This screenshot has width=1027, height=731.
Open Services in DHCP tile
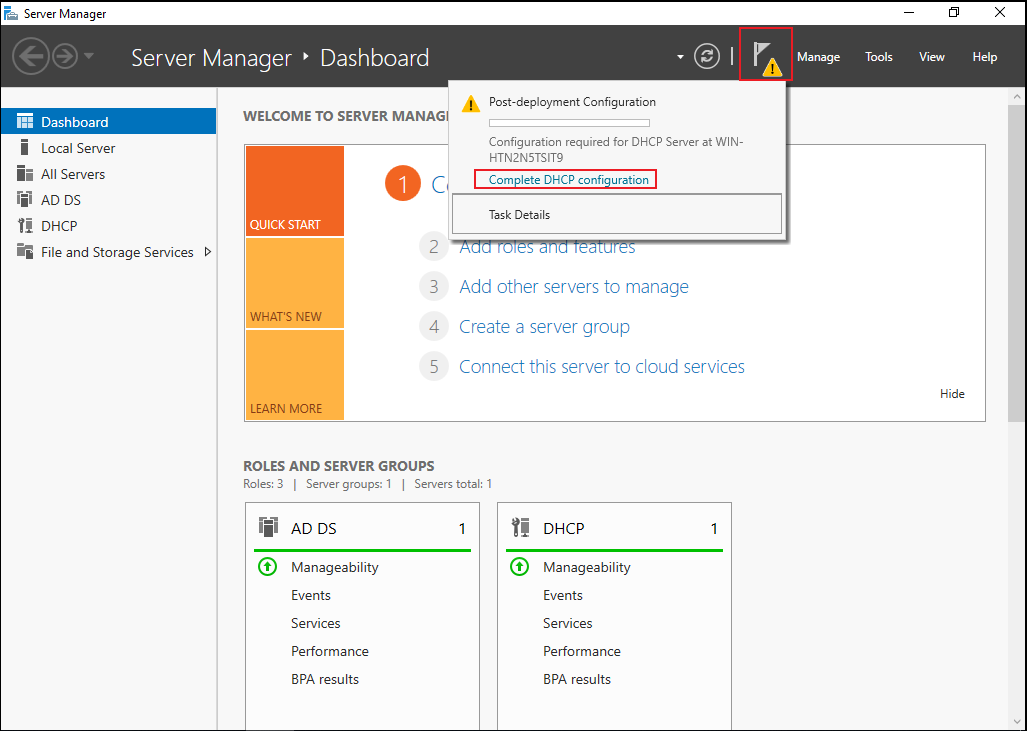point(568,624)
